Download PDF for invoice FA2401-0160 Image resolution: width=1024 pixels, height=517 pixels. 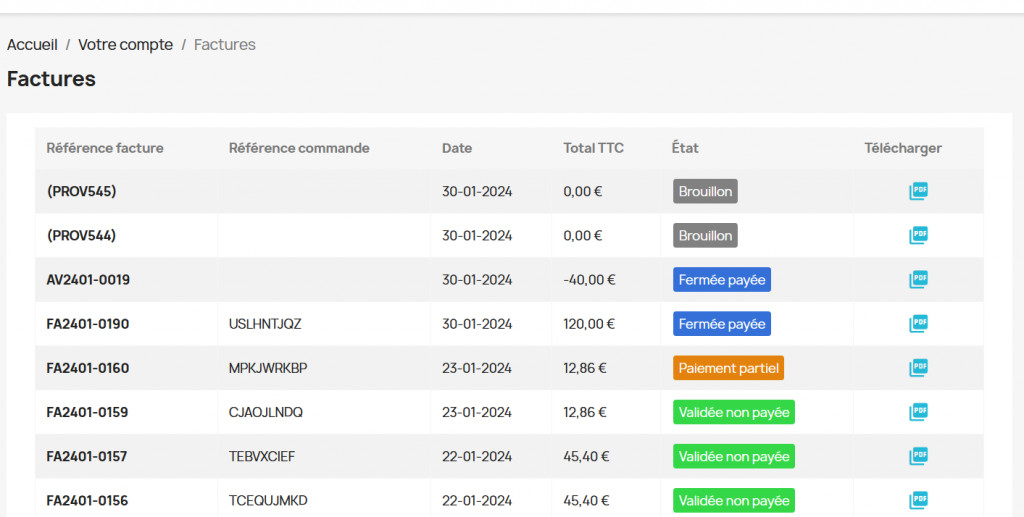918,367
